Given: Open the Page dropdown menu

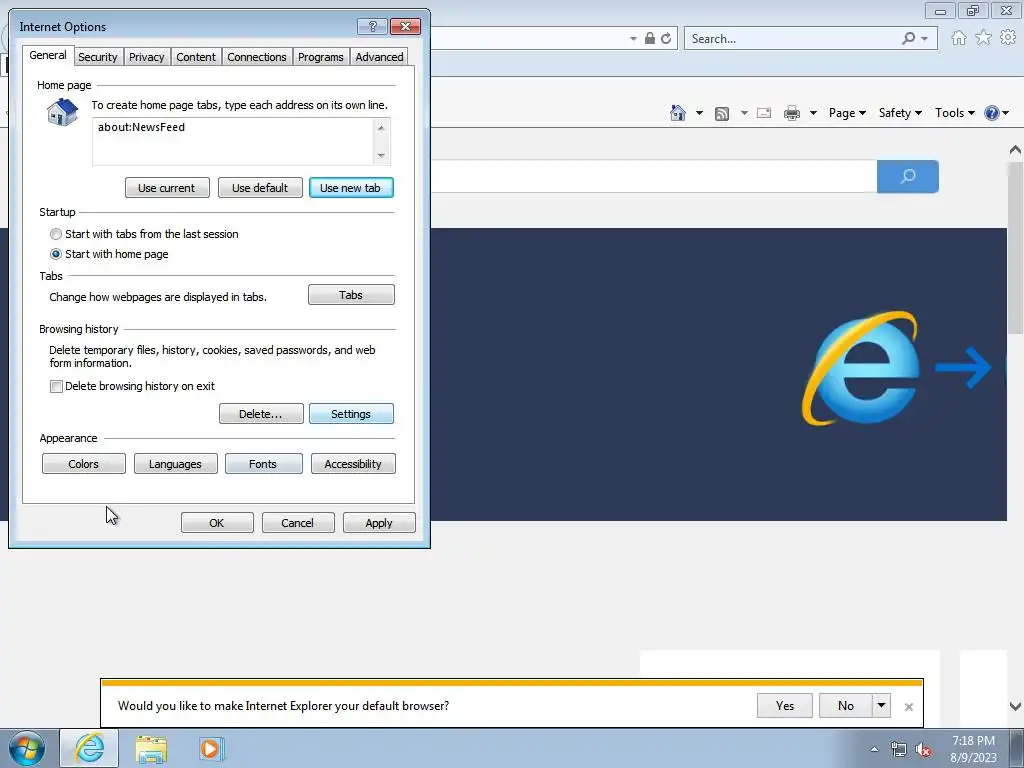Looking at the screenshot, I should click(847, 113).
